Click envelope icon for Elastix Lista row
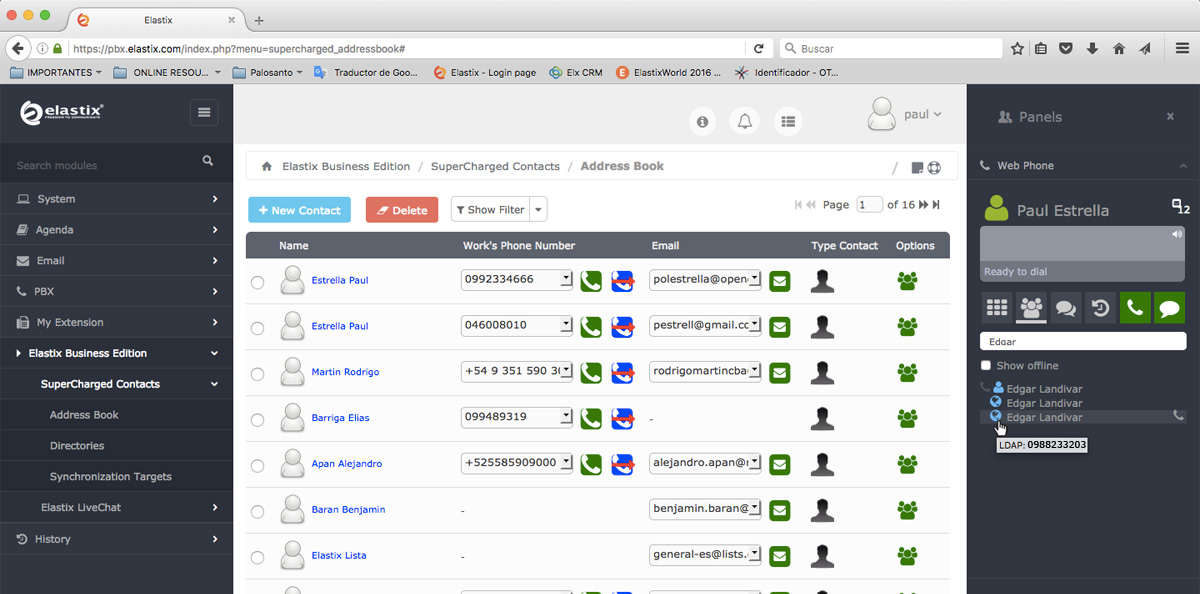Viewport: 1200px width, 594px height. (780, 556)
